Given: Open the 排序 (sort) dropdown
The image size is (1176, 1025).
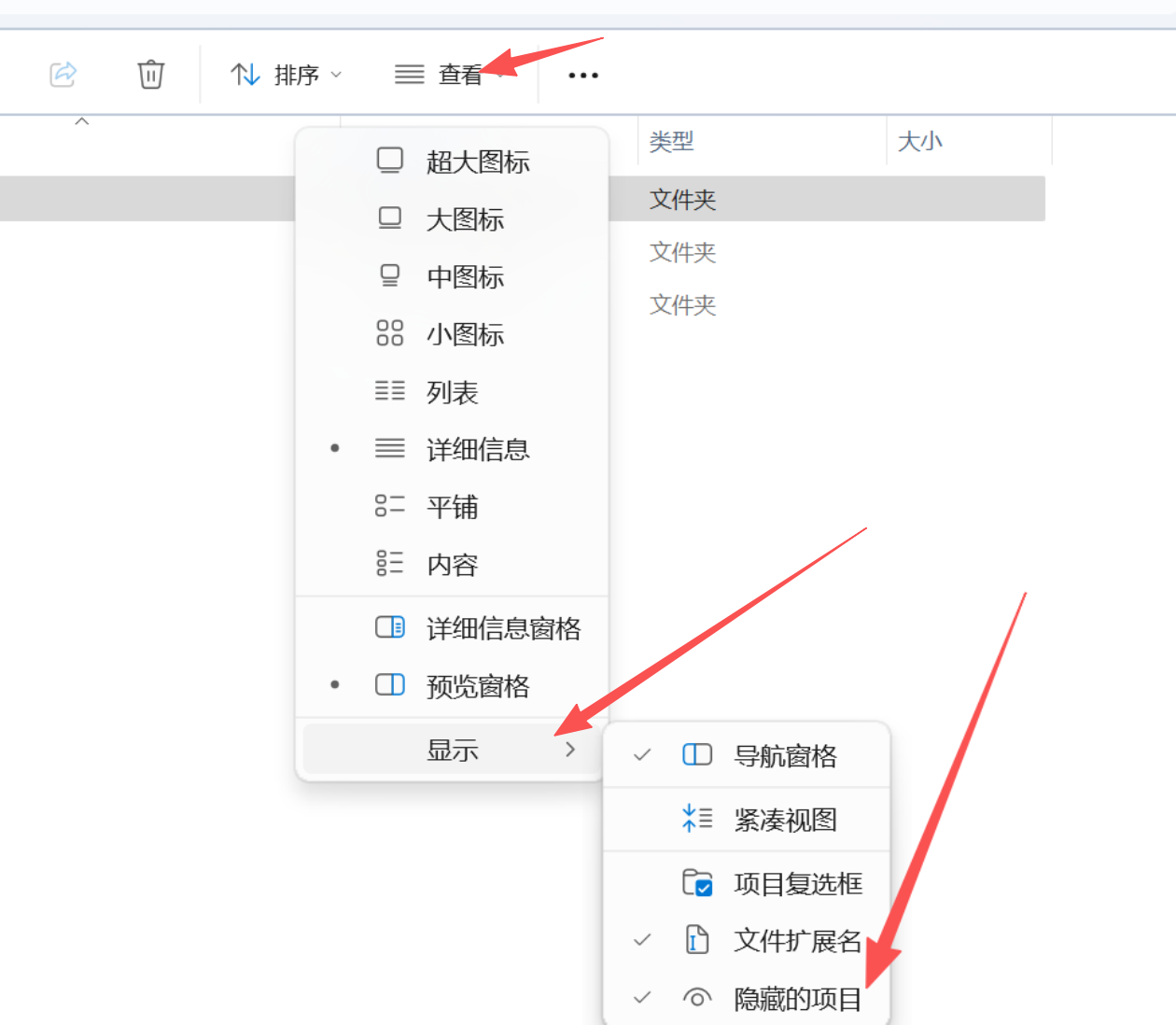Looking at the screenshot, I should pyautogui.click(x=286, y=75).
